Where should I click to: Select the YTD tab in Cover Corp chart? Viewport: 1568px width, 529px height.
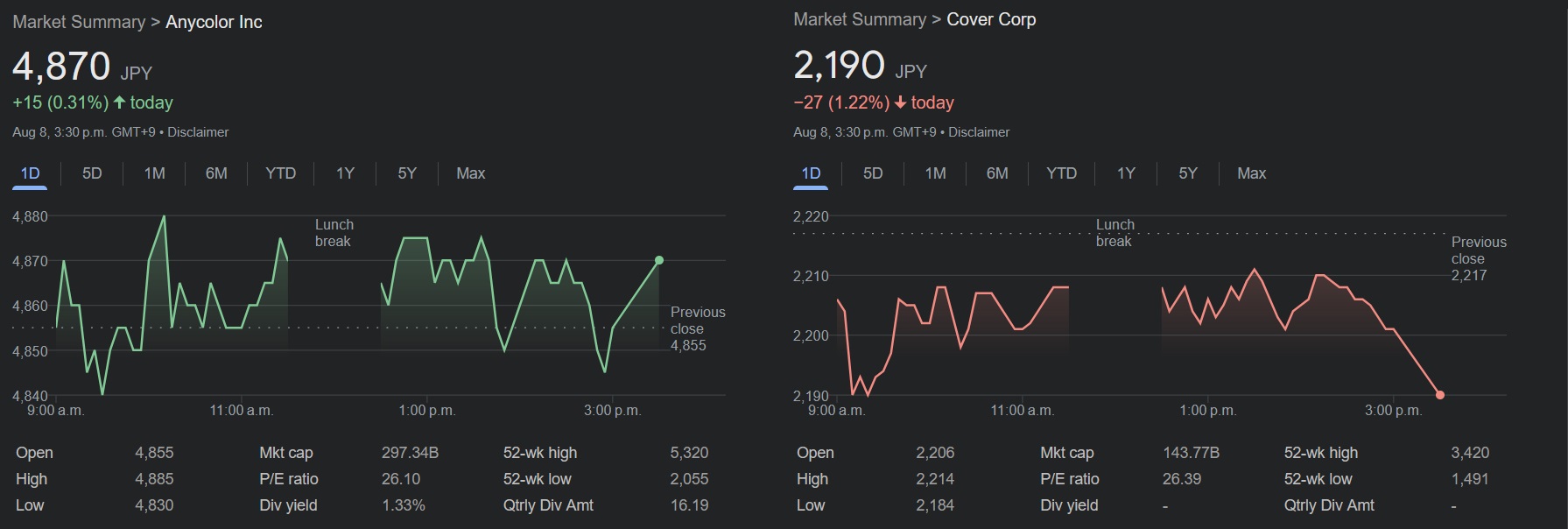point(1061,173)
